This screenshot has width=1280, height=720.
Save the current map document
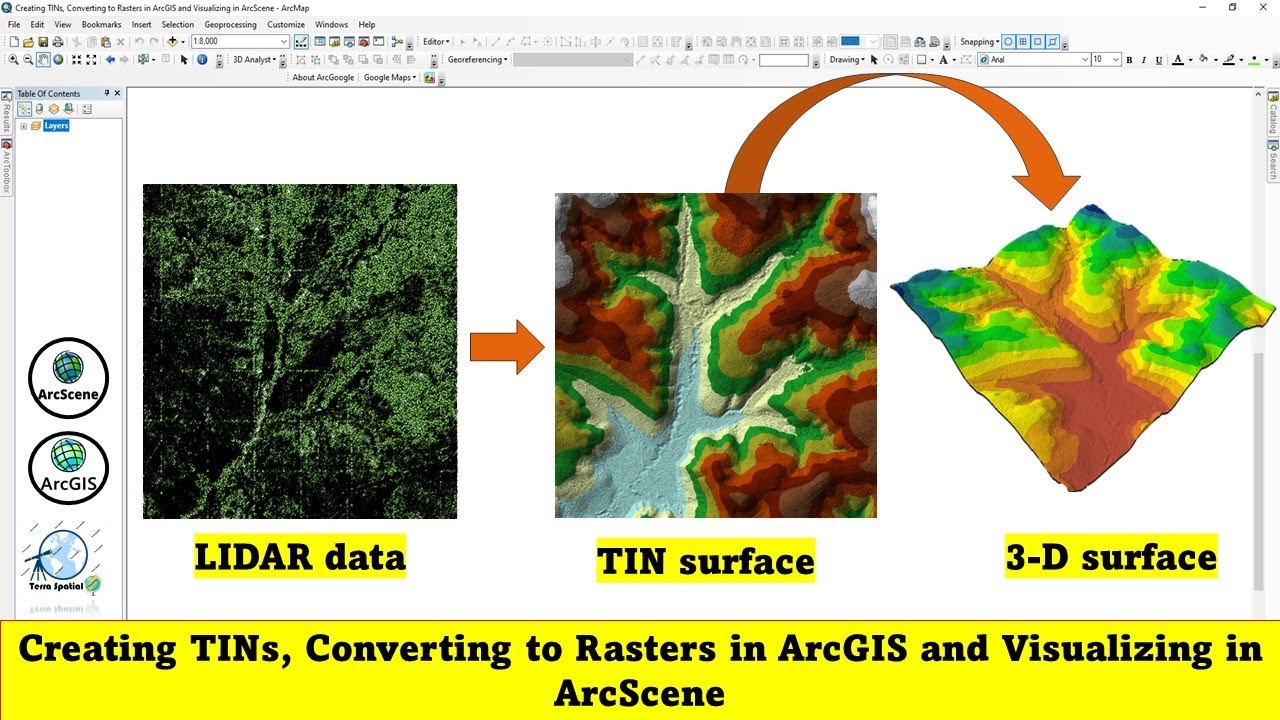43,42
